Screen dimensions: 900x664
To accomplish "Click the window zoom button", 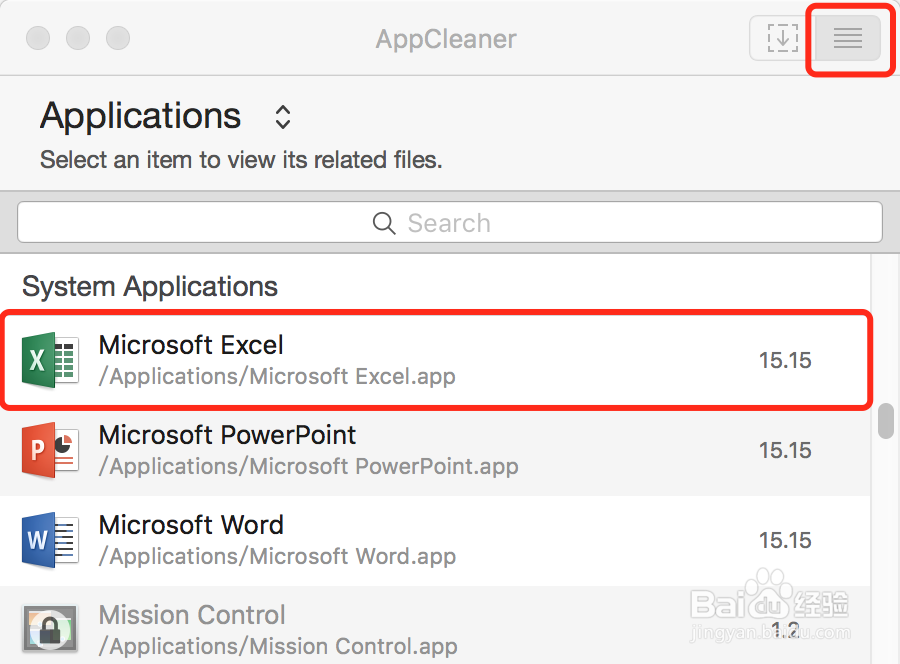I will coord(118,38).
